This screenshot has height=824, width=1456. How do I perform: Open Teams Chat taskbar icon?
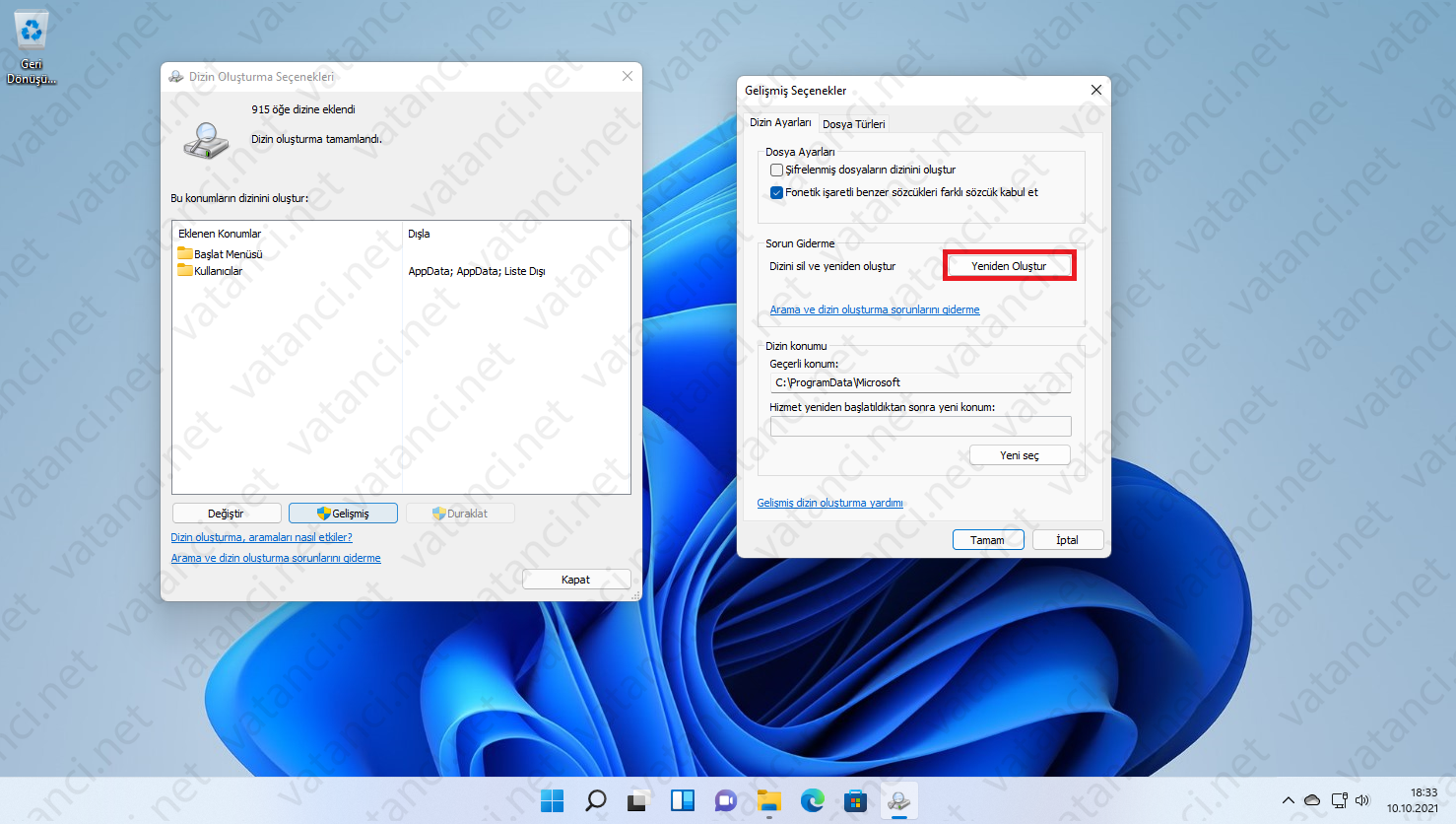coord(725,800)
